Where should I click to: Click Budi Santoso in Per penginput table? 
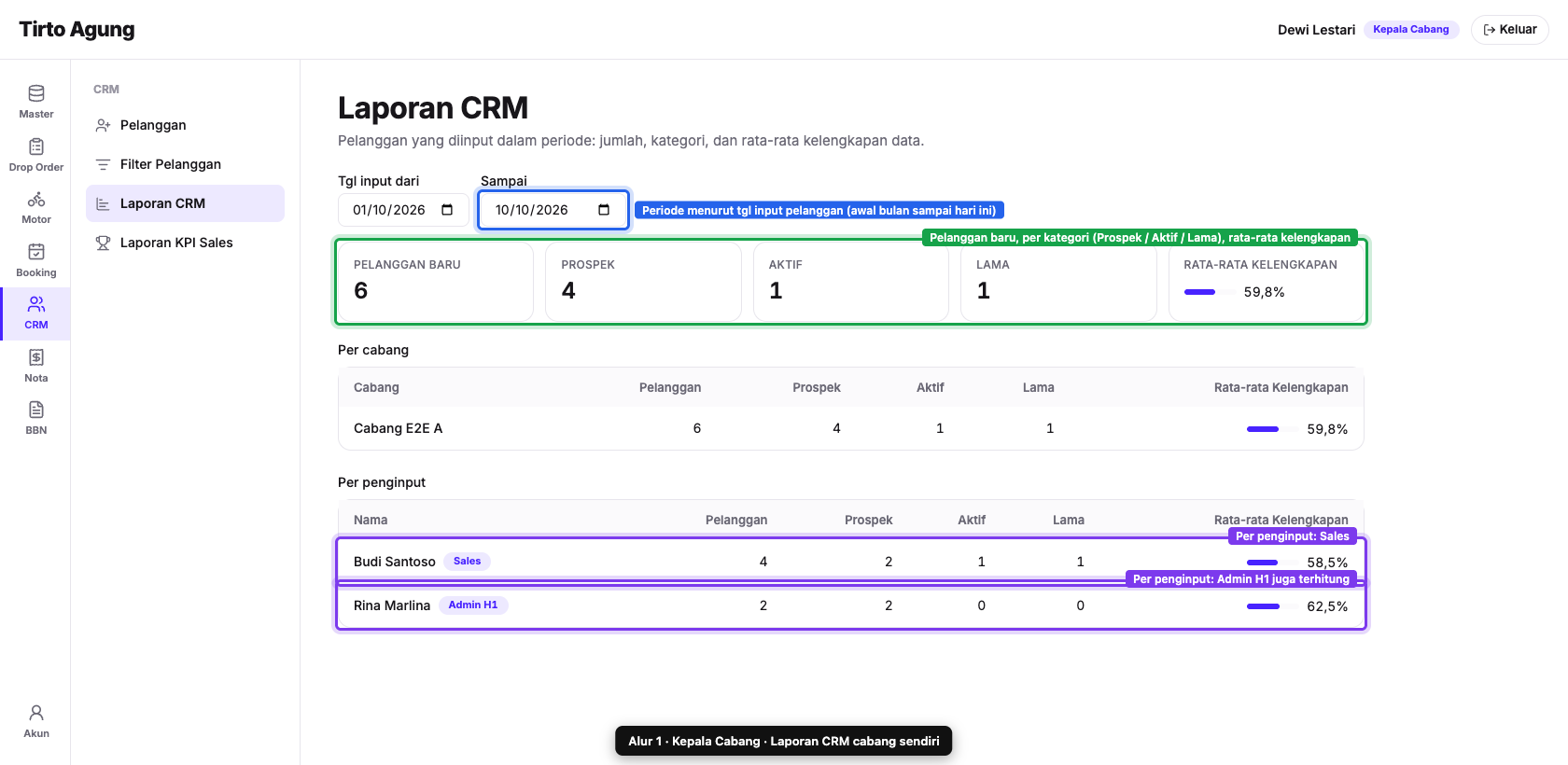coord(395,562)
